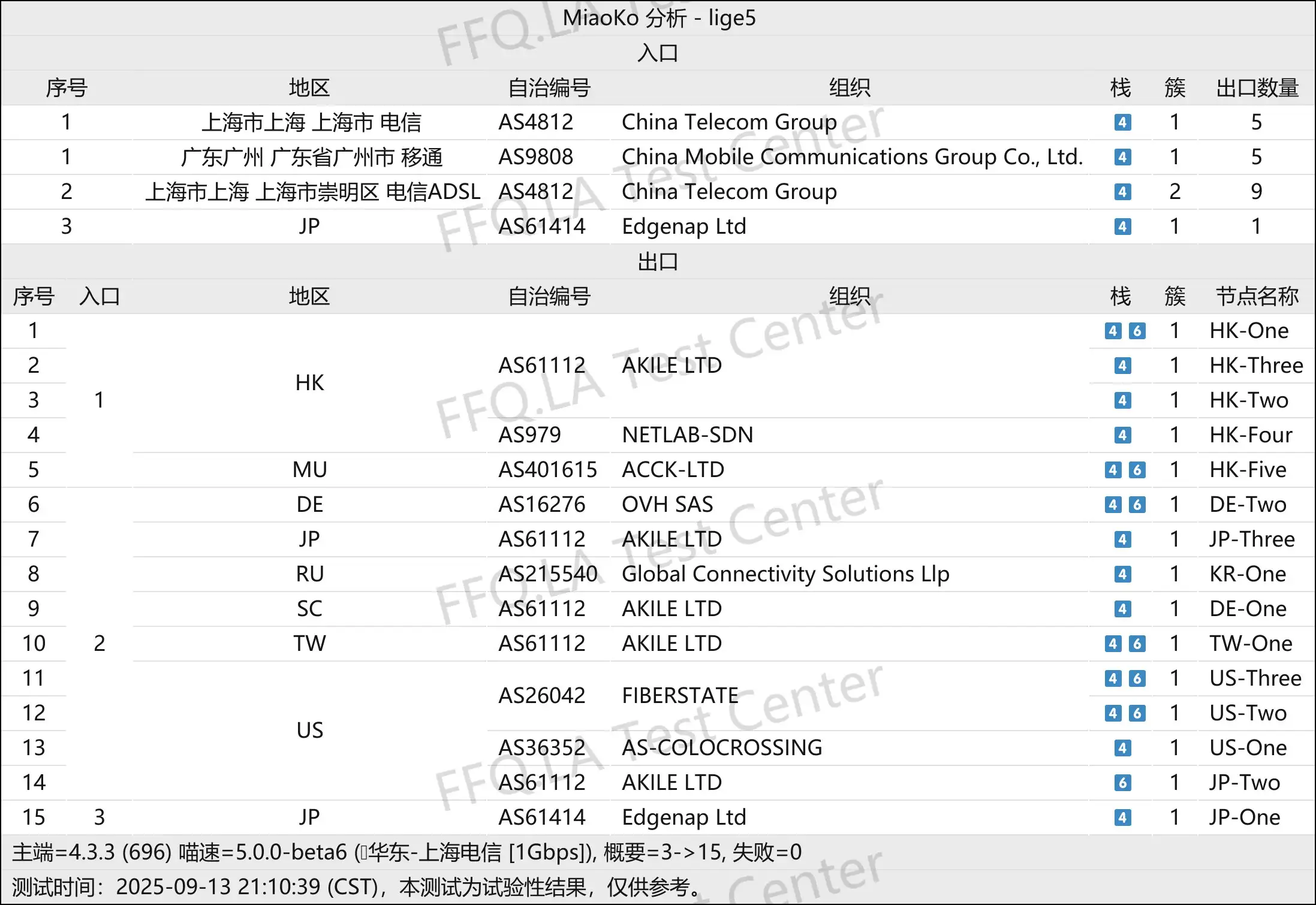Select the HK-Five node name
Screen dimensions: 1316x905
click(1248, 470)
